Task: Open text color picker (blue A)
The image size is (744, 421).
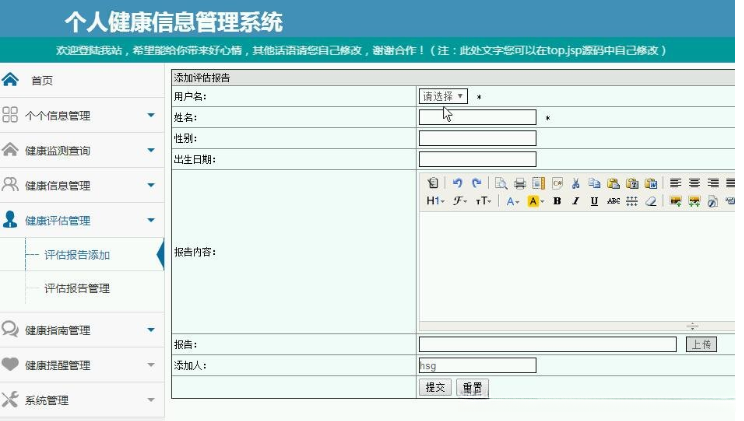Action: (x=512, y=201)
